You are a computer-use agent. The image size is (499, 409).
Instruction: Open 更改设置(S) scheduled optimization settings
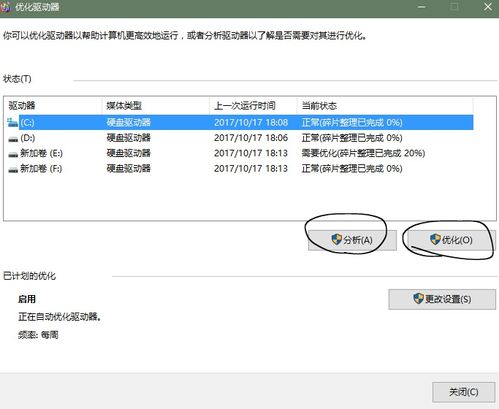click(442, 299)
